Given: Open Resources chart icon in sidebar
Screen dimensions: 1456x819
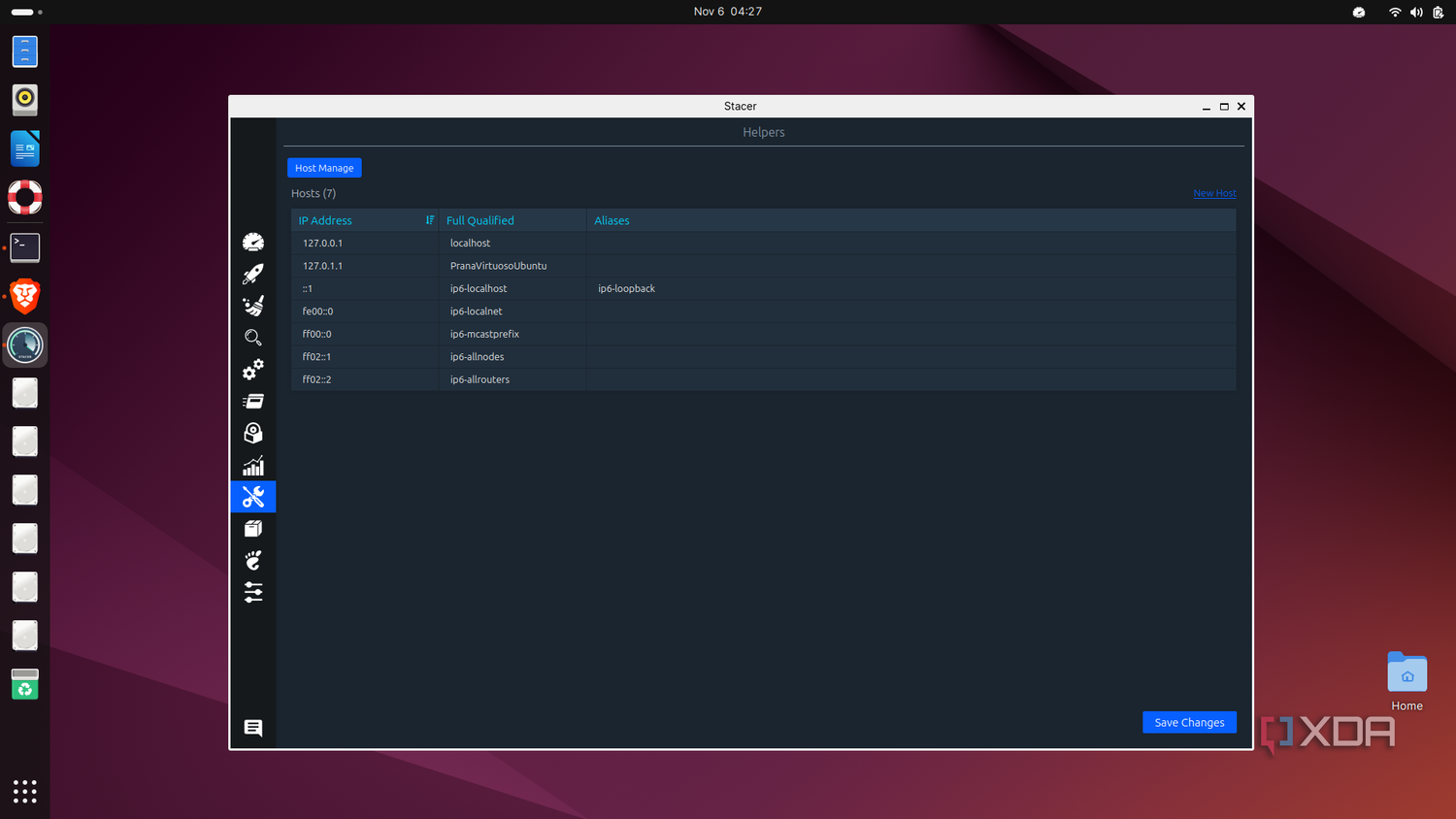Looking at the screenshot, I should (x=253, y=466).
